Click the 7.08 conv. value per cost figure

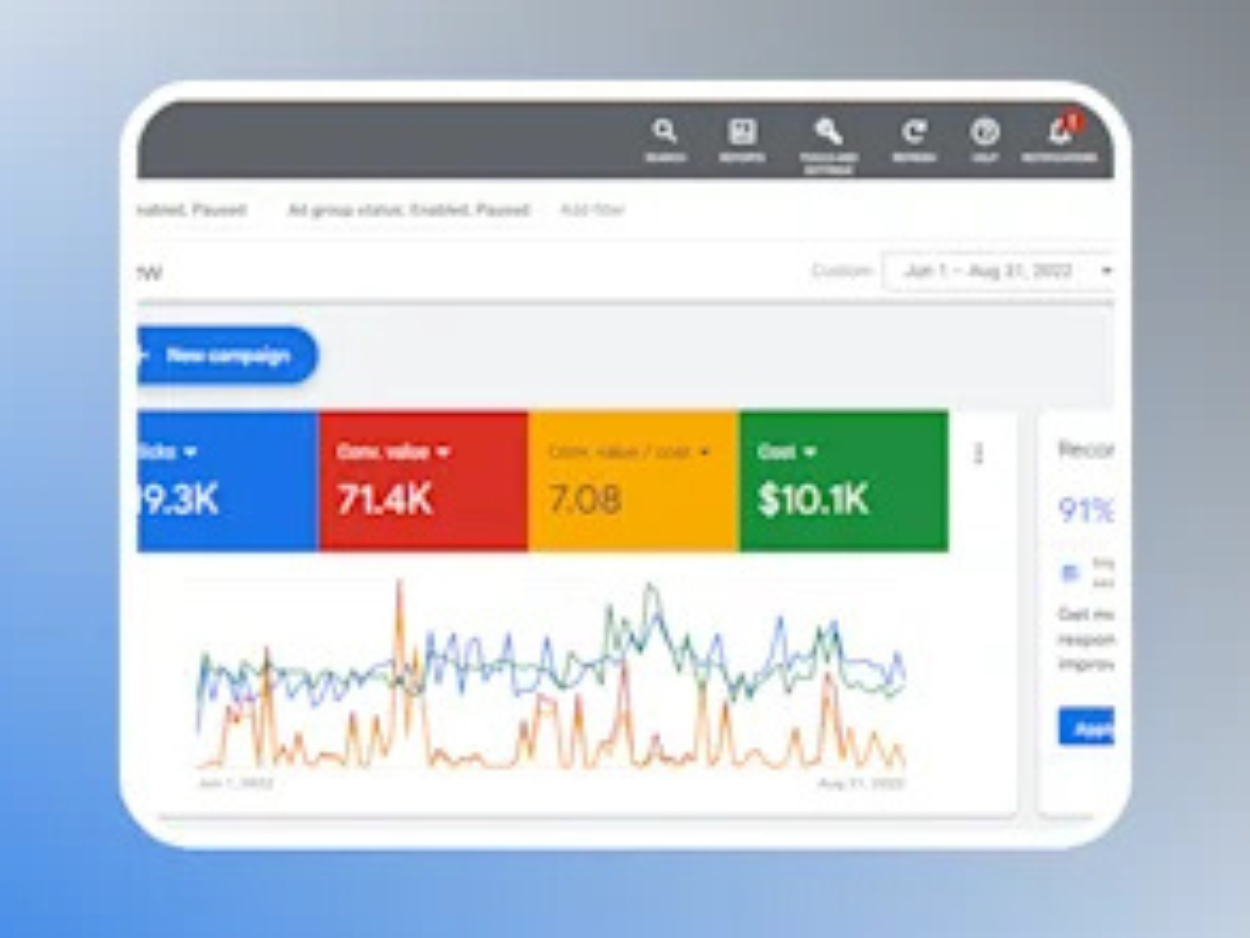(x=584, y=500)
